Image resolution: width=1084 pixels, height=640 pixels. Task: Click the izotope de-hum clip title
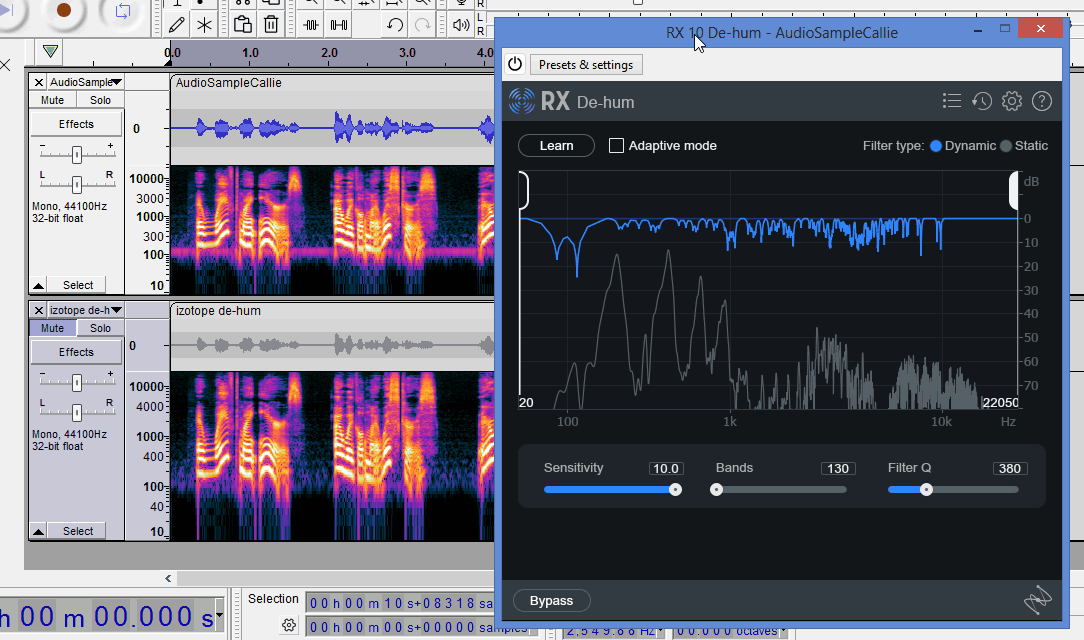(x=218, y=311)
